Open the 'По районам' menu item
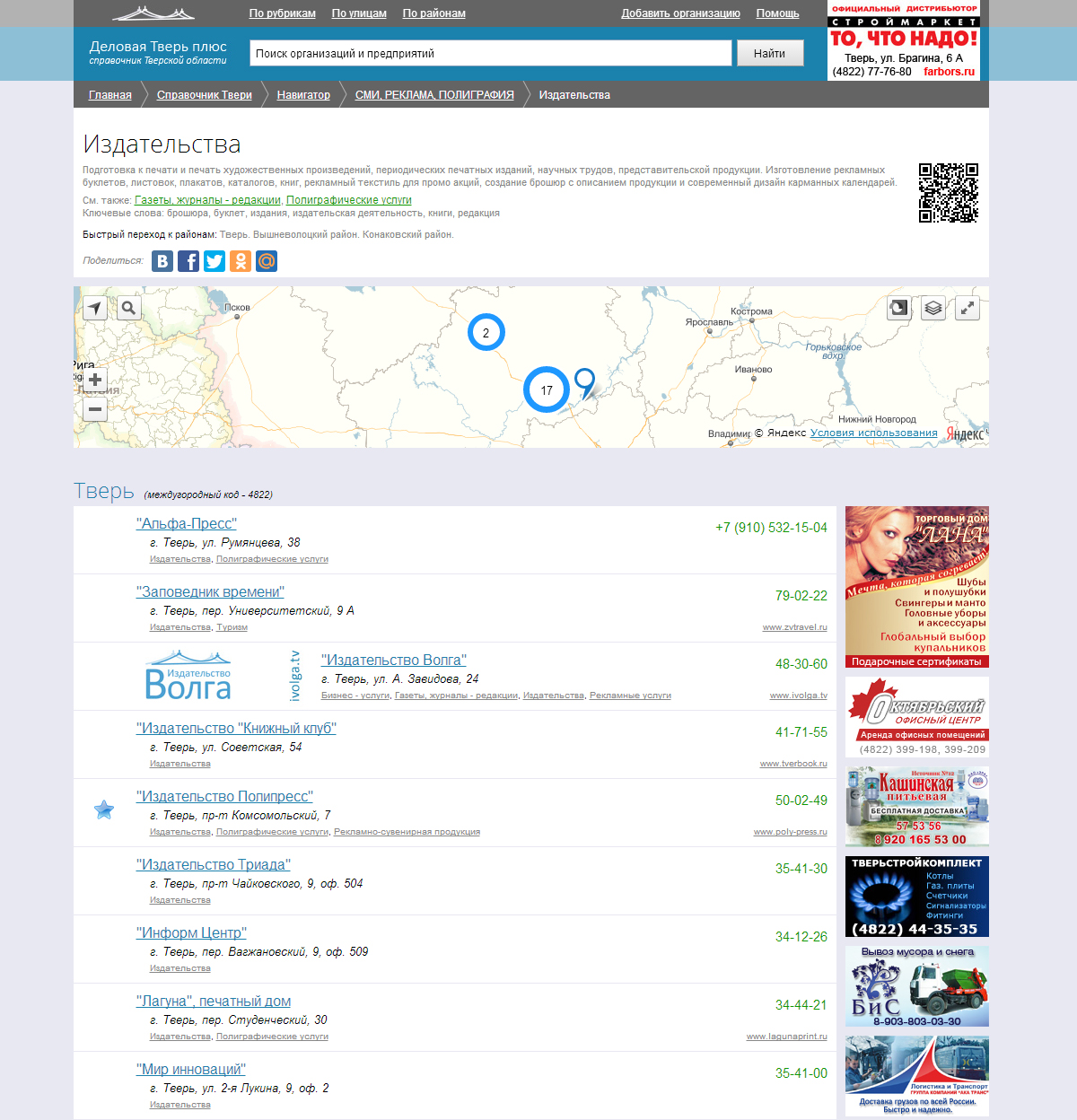 click(x=434, y=13)
